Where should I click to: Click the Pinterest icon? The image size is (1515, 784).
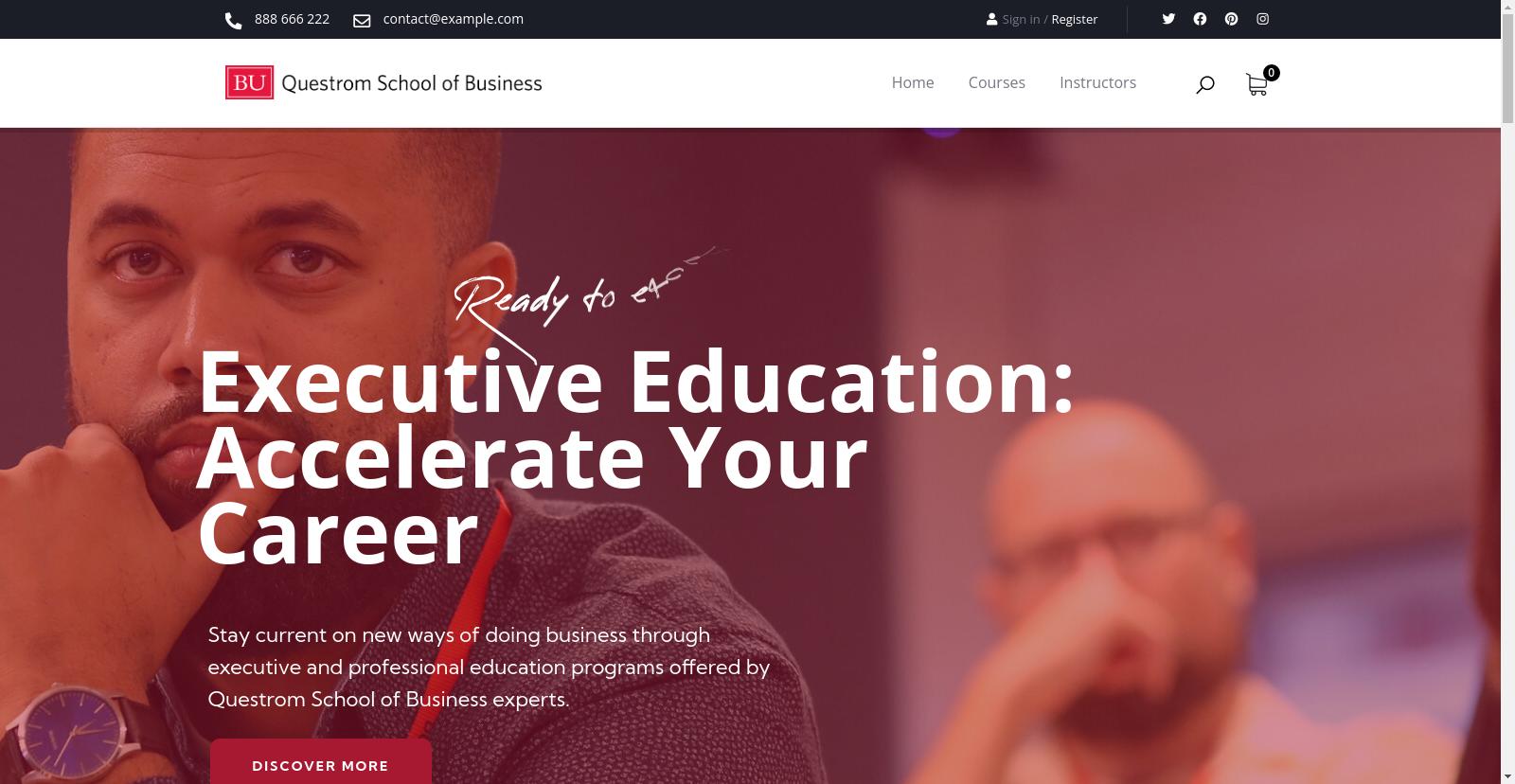[x=1231, y=19]
